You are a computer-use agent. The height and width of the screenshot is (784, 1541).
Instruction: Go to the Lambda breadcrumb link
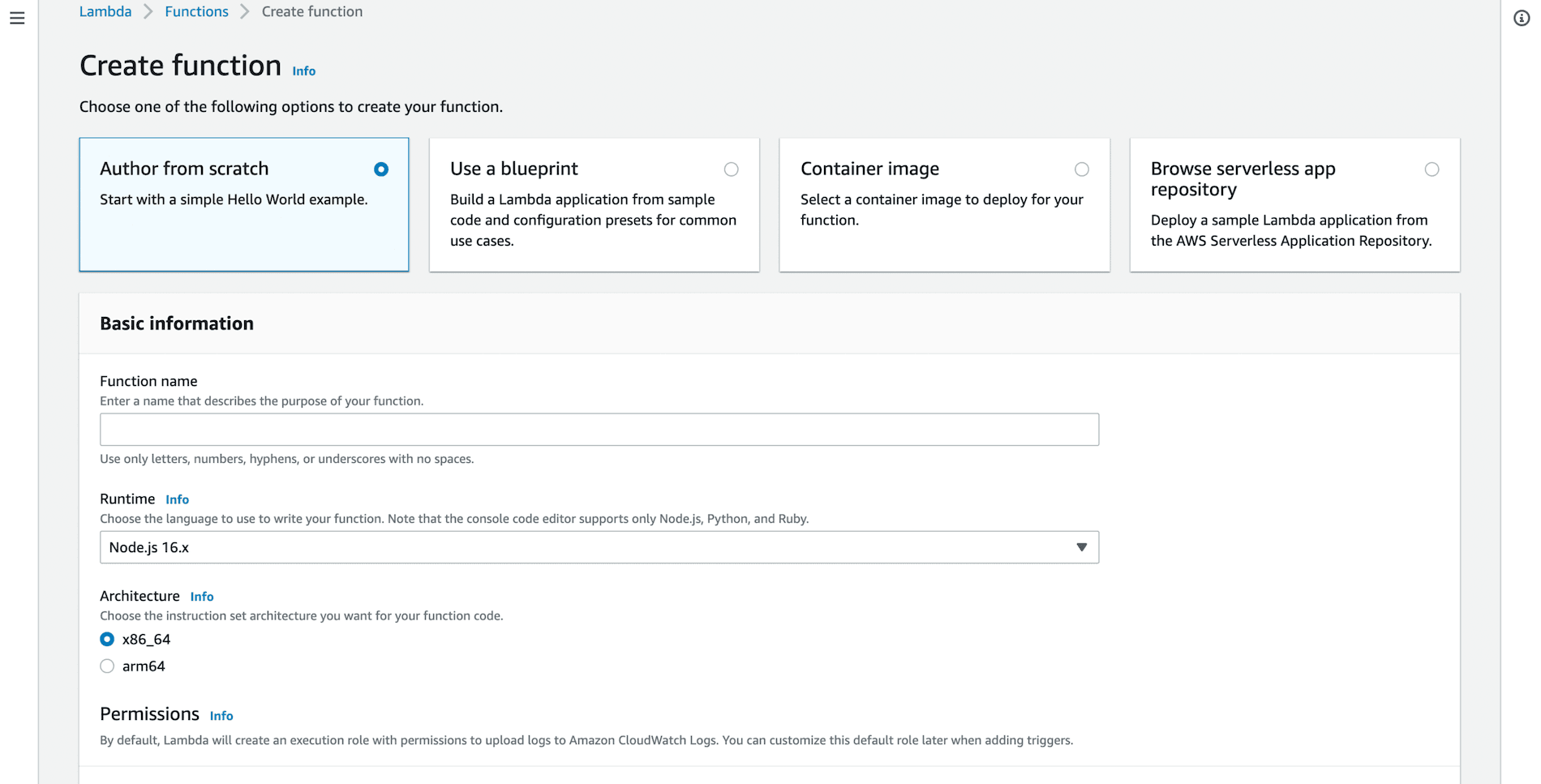click(105, 11)
